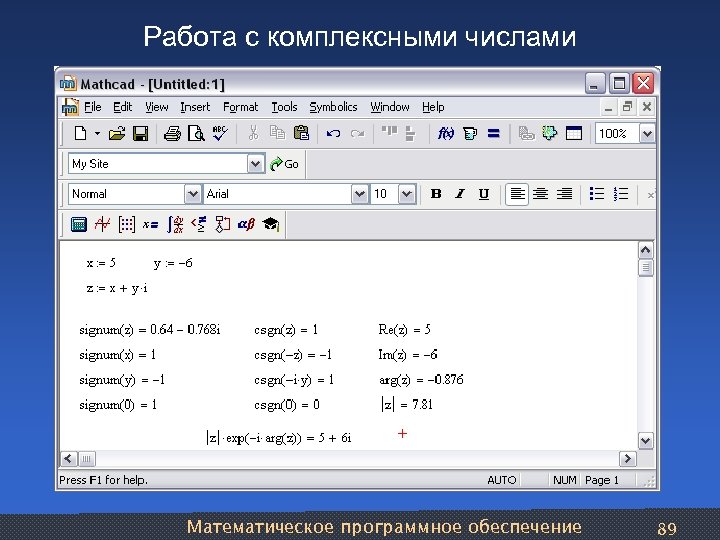The height and width of the screenshot is (540, 720).
Task: Click the Calculate equals-sign icon
Action: (x=494, y=134)
